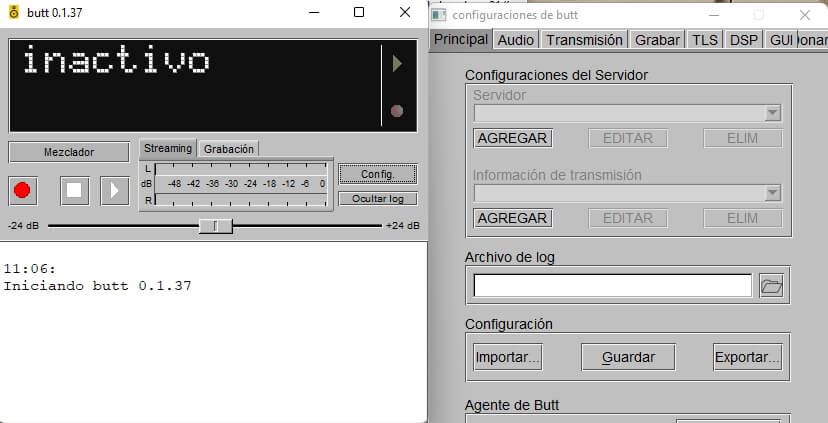
Task: Click the red record button in butt
Action: click(23, 191)
